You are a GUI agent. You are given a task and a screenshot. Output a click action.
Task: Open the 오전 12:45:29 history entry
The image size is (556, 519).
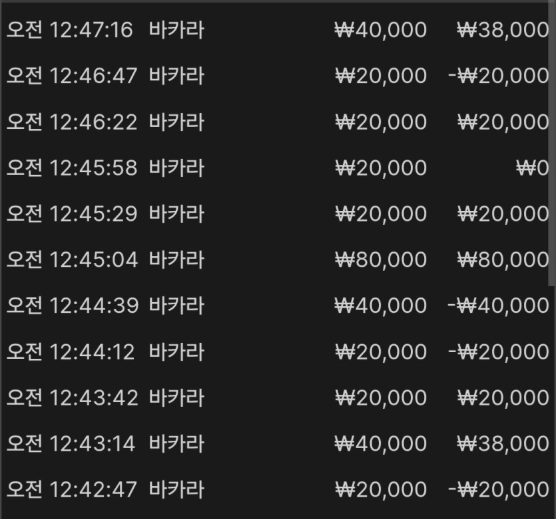(277, 214)
